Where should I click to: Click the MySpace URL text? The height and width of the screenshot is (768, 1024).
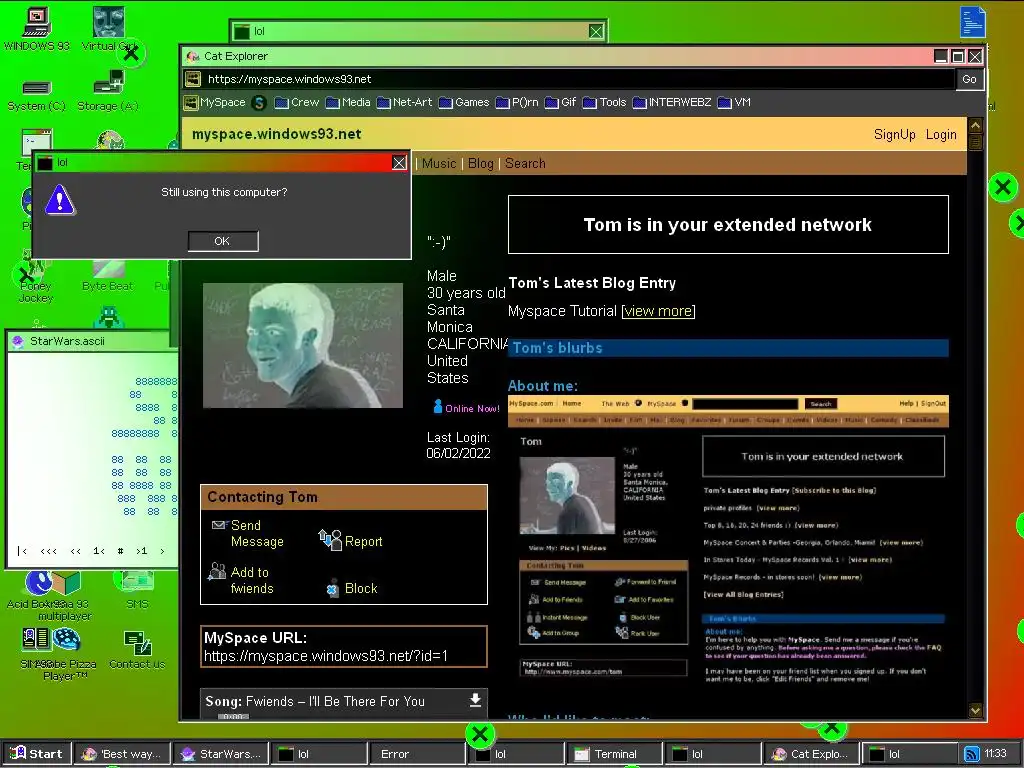point(326,656)
